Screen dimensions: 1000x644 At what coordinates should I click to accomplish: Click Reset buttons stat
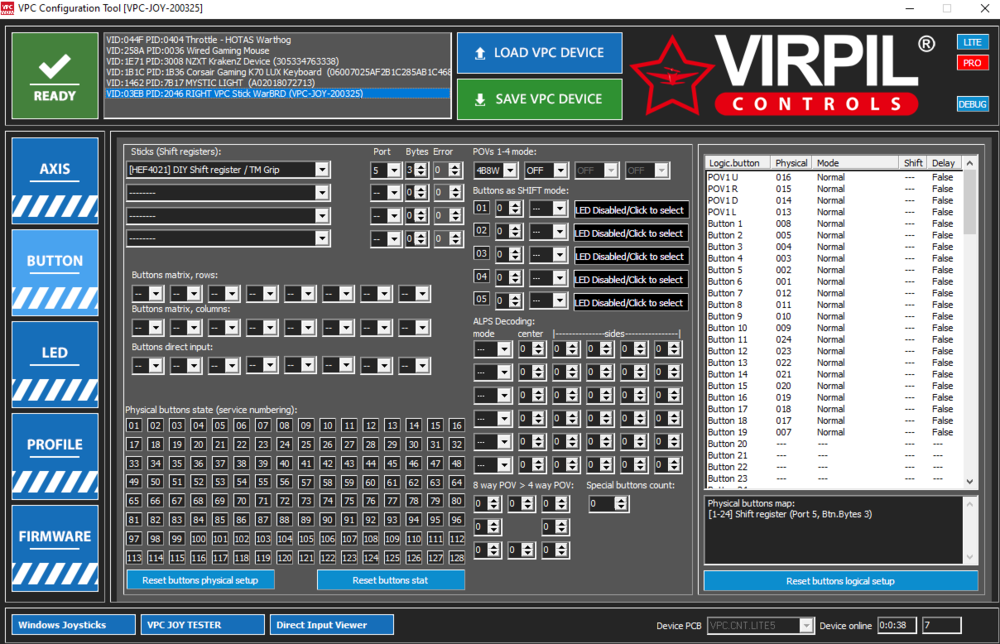390,580
